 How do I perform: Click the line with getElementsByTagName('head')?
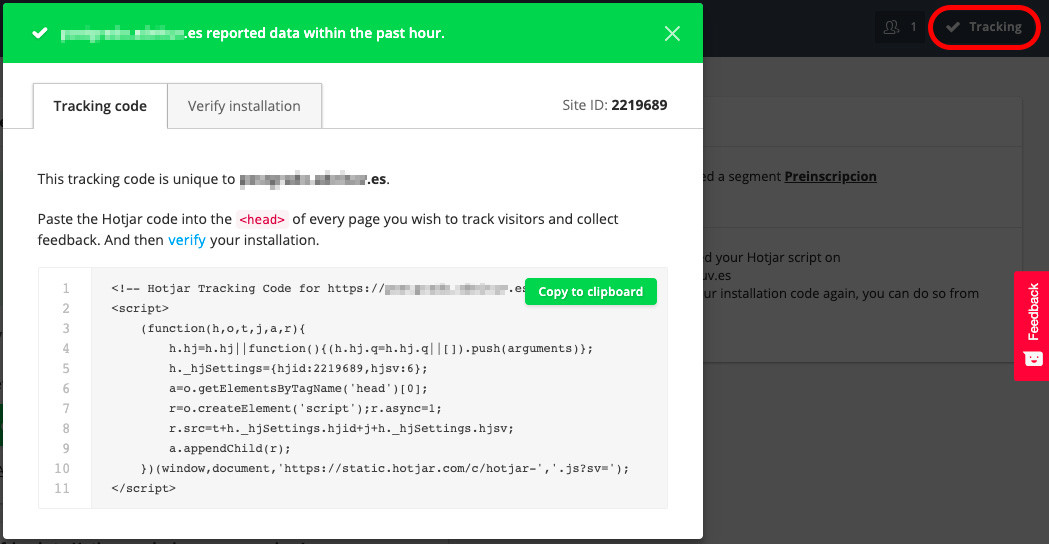[298, 389]
